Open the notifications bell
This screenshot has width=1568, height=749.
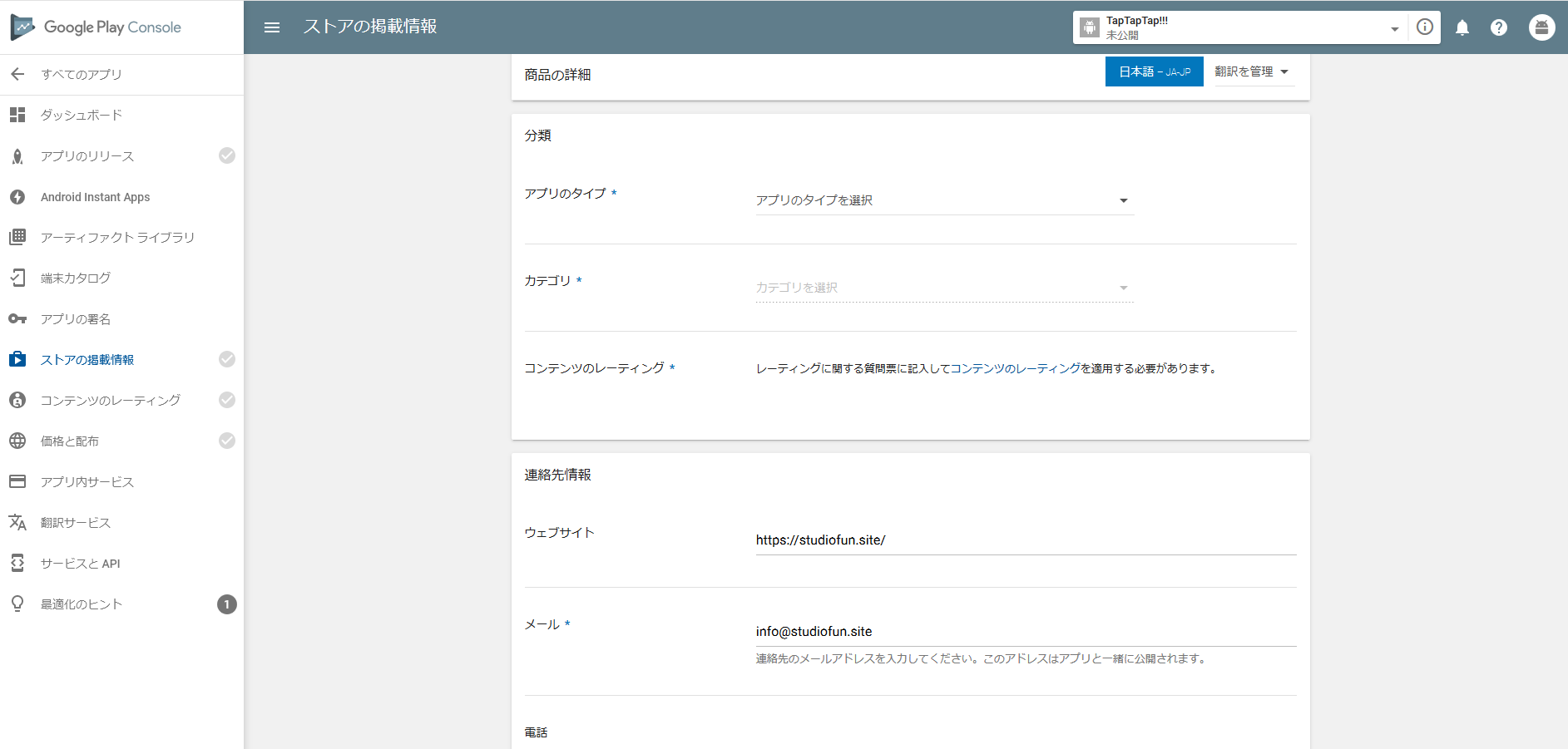pyautogui.click(x=1462, y=27)
